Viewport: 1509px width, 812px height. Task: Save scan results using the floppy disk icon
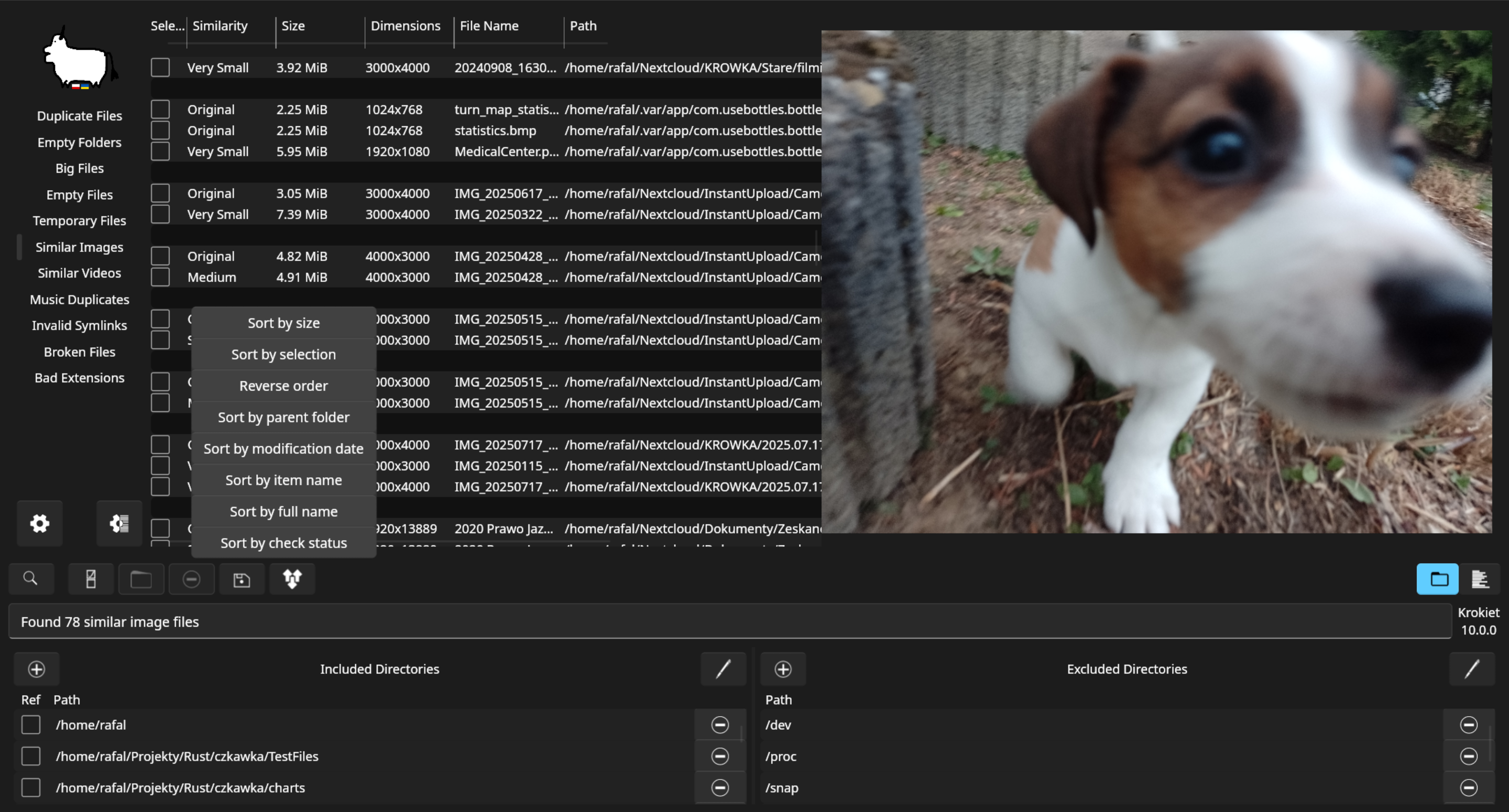pos(242,578)
